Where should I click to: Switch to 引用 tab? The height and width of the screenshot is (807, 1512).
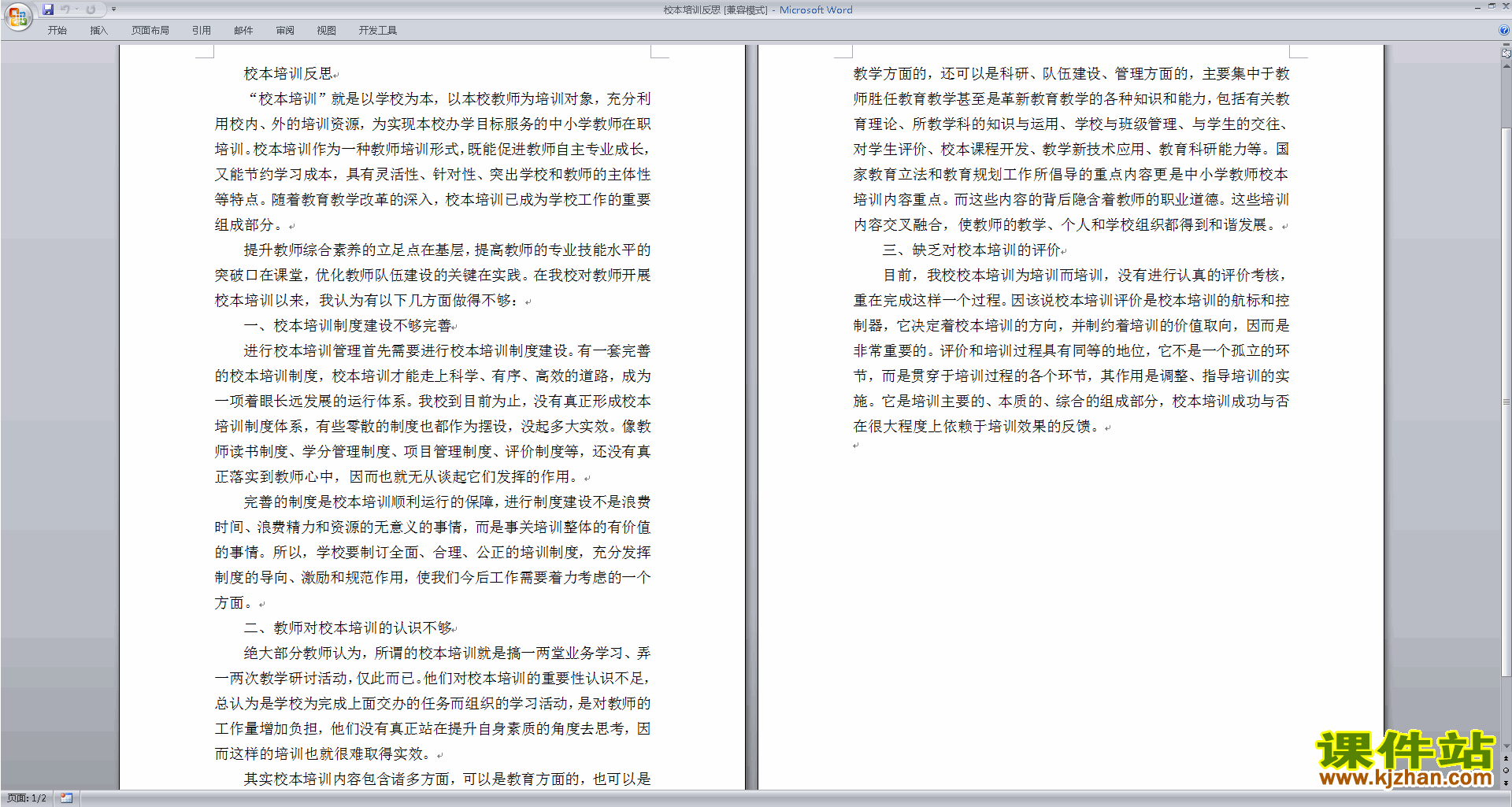pyautogui.click(x=202, y=31)
